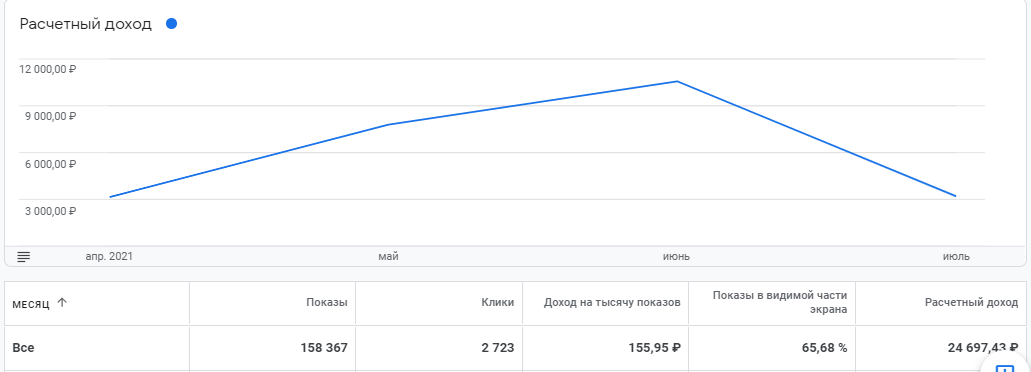Image resolution: width=1031 pixels, height=372 pixels.
Task: Click Показы в видимой части экрана header
Action: [780, 303]
